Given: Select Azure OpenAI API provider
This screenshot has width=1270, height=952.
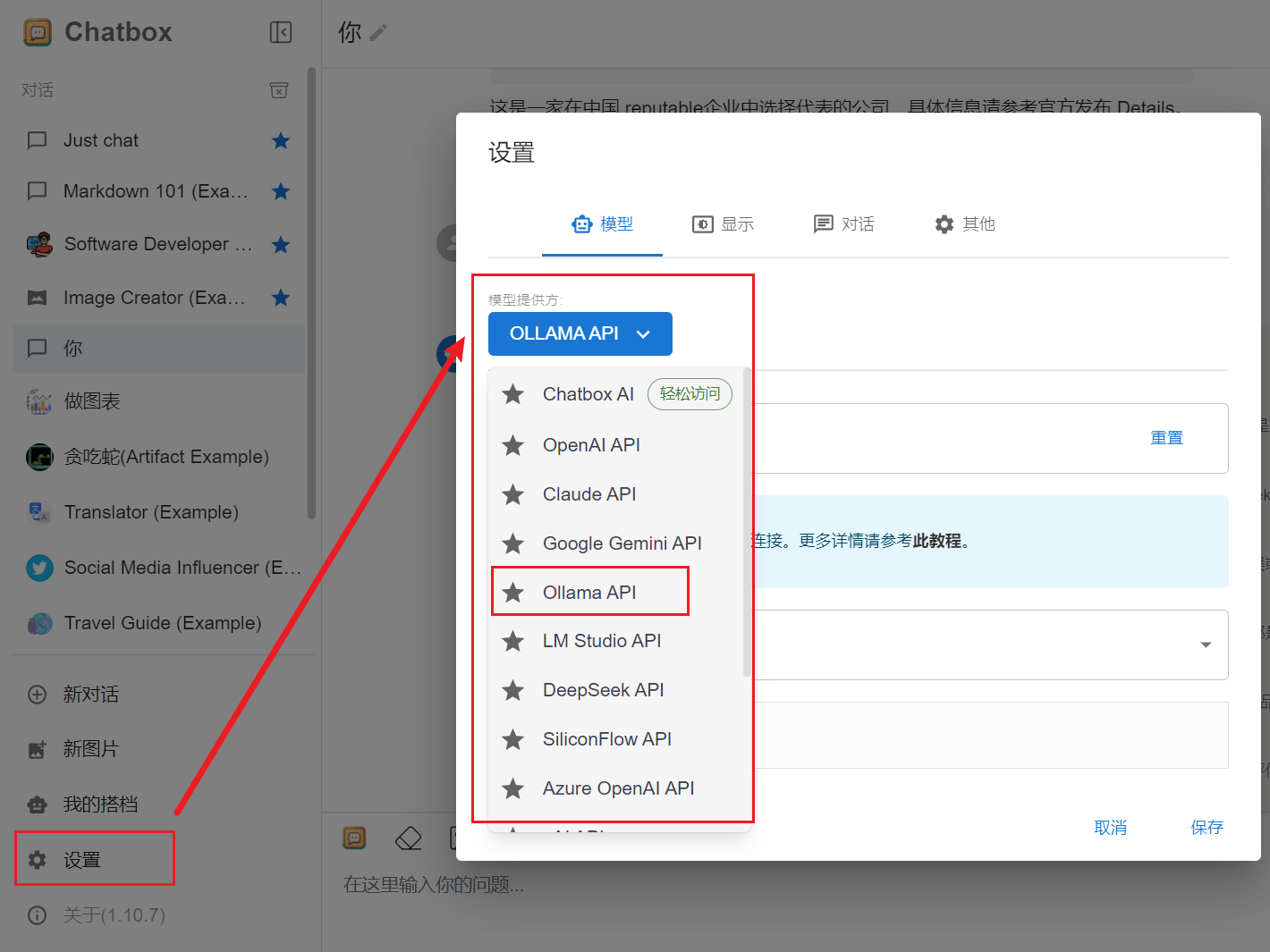Looking at the screenshot, I should [x=616, y=788].
